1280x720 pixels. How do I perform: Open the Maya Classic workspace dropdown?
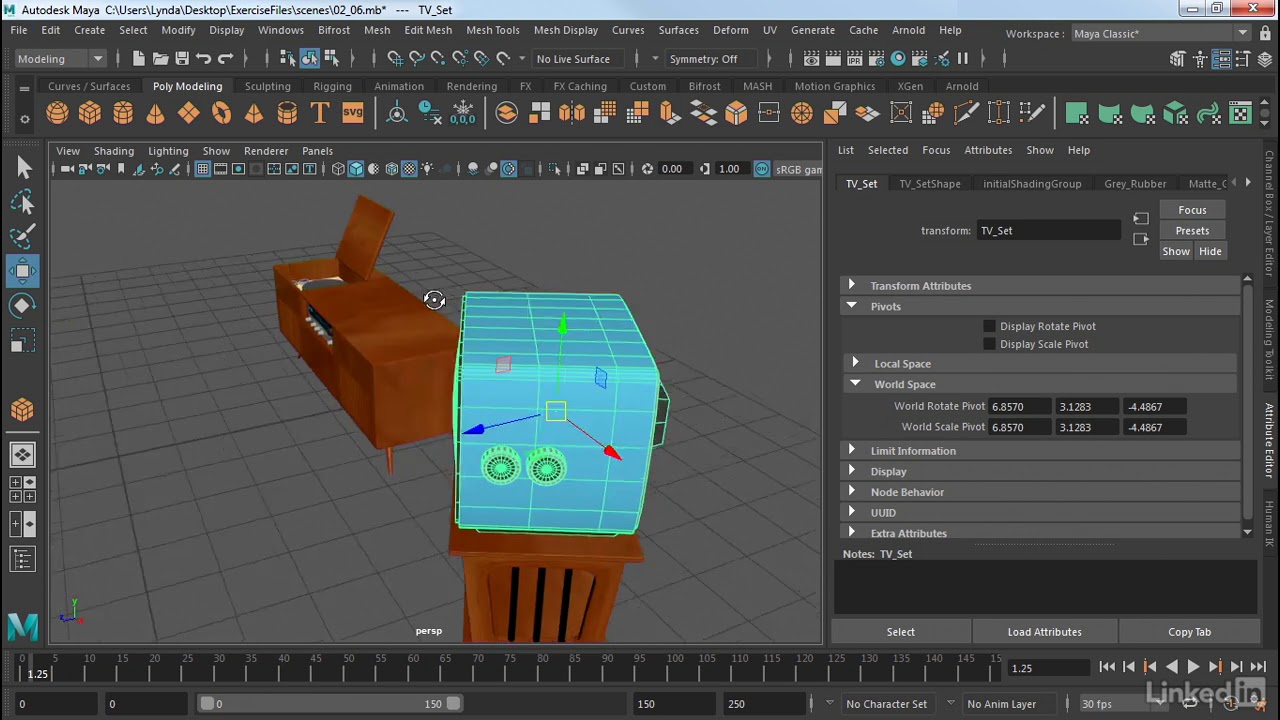click(x=1160, y=33)
